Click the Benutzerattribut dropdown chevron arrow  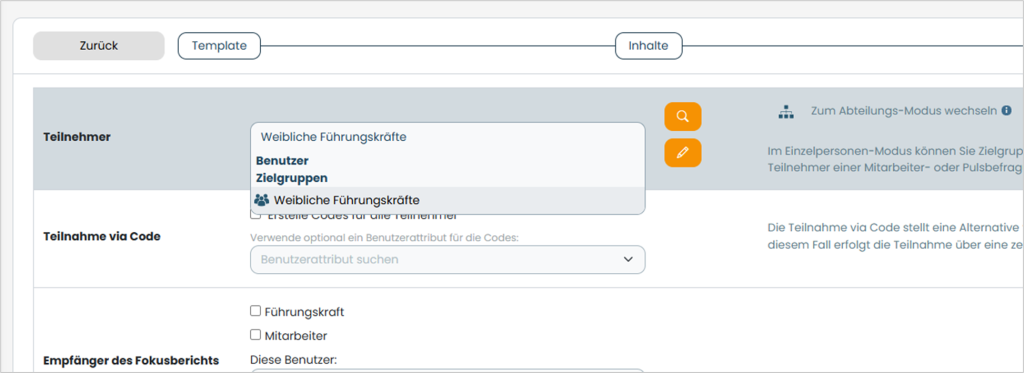pyautogui.click(x=628, y=259)
